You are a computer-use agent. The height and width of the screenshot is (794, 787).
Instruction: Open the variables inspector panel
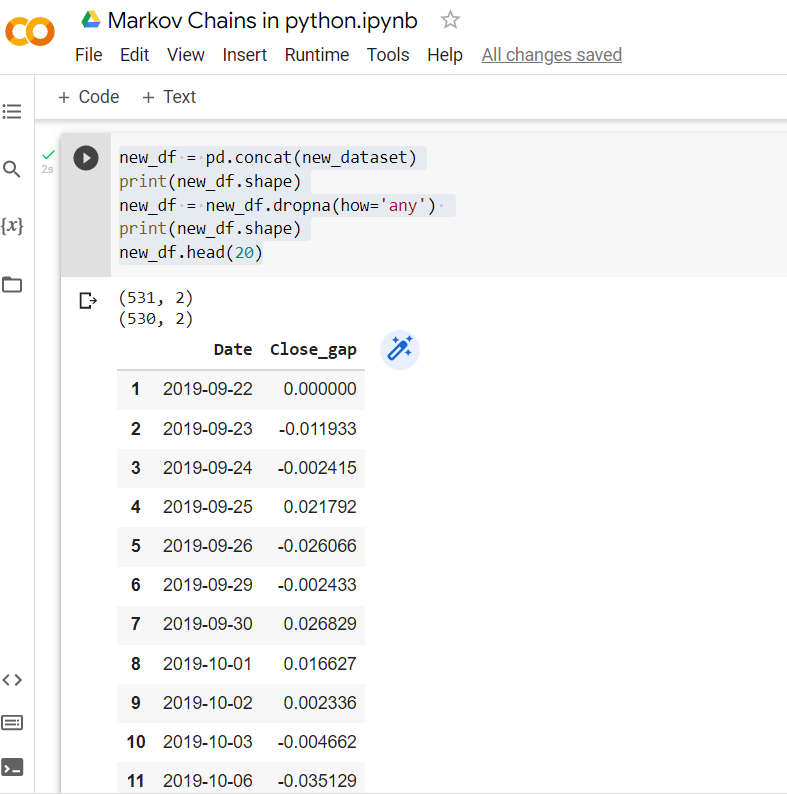coord(12,226)
